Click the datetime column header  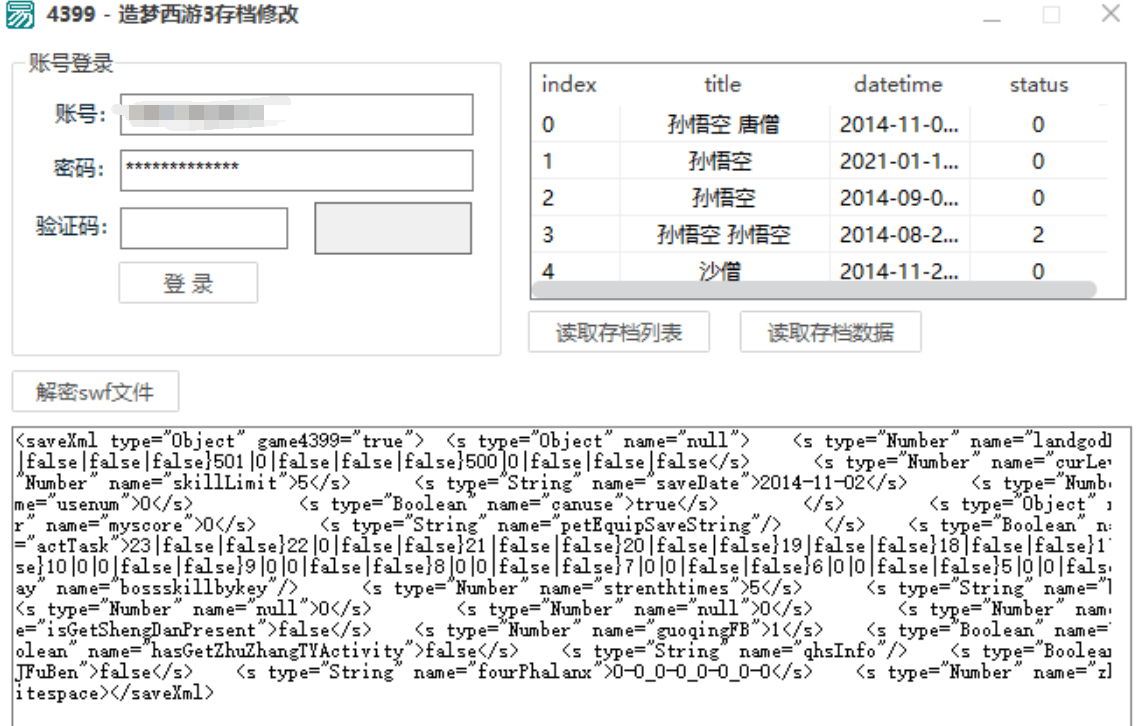click(897, 85)
